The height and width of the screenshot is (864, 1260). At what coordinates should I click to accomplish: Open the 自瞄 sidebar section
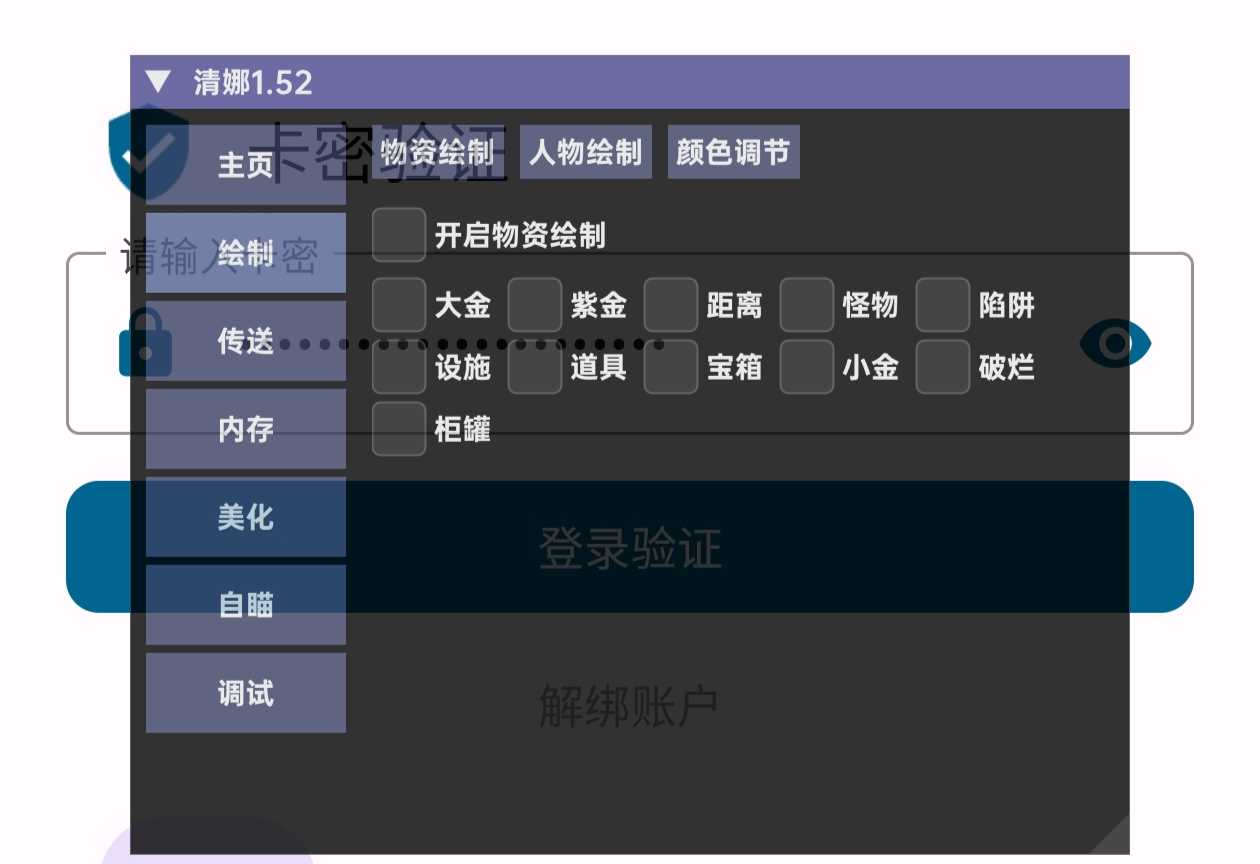coord(245,605)
